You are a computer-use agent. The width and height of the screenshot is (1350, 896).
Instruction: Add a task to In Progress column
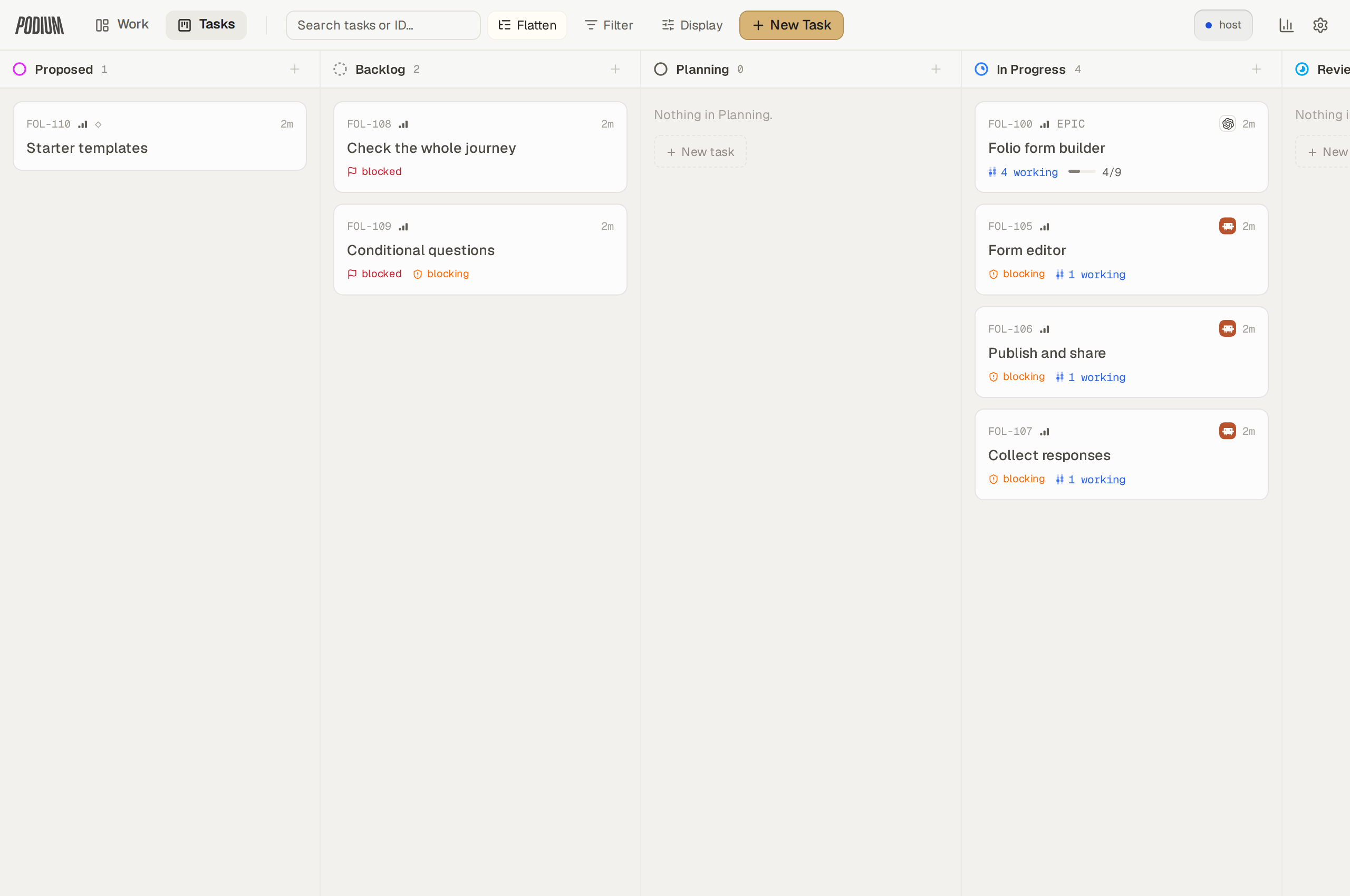(x=1256, y=69)
